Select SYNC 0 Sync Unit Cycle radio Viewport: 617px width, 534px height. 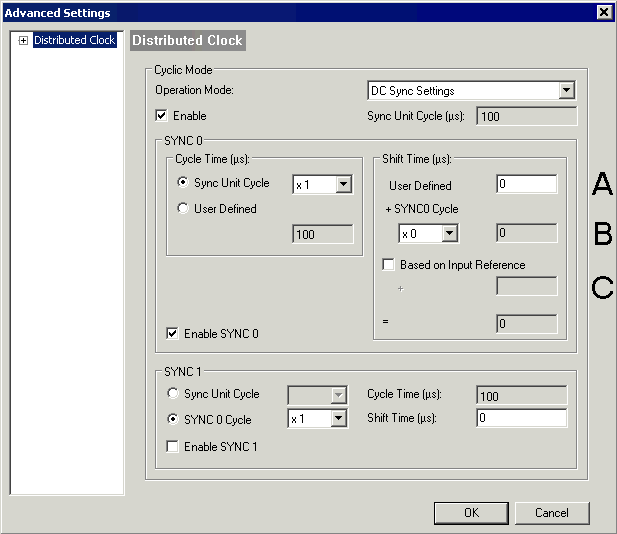(183, 182)
